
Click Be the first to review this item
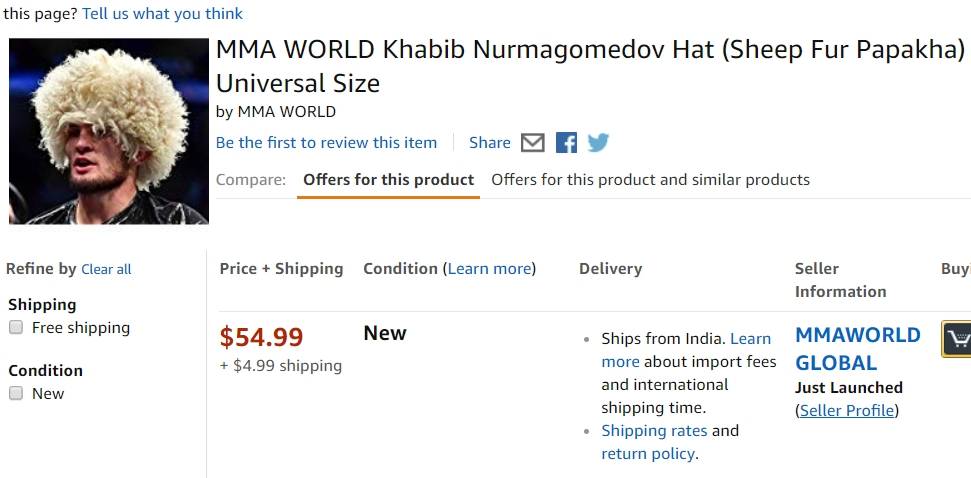(x=326, y=143)
